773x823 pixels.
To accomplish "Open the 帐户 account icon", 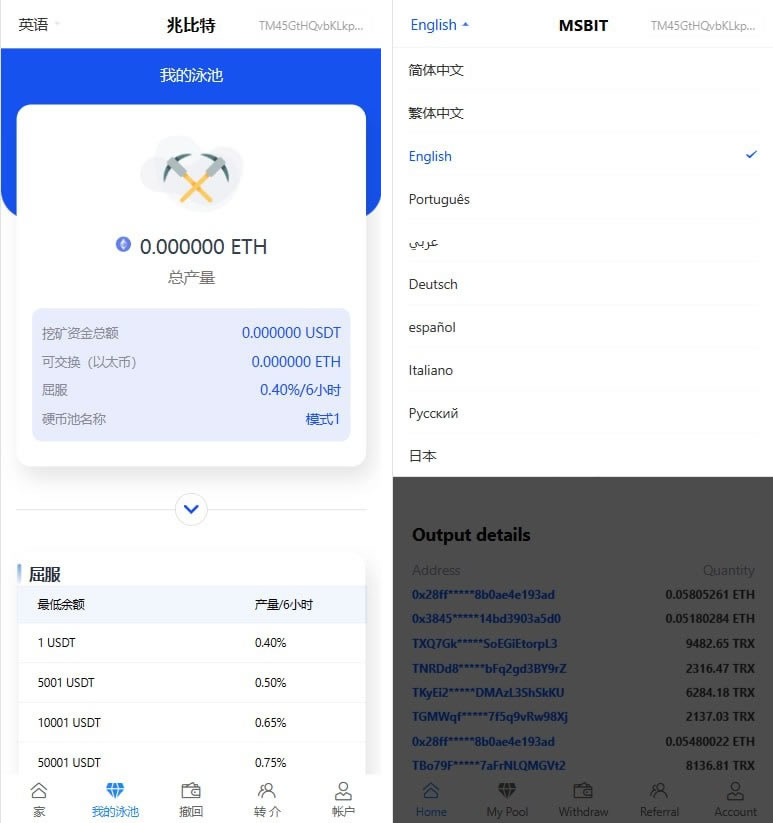I will coord(343,791).
